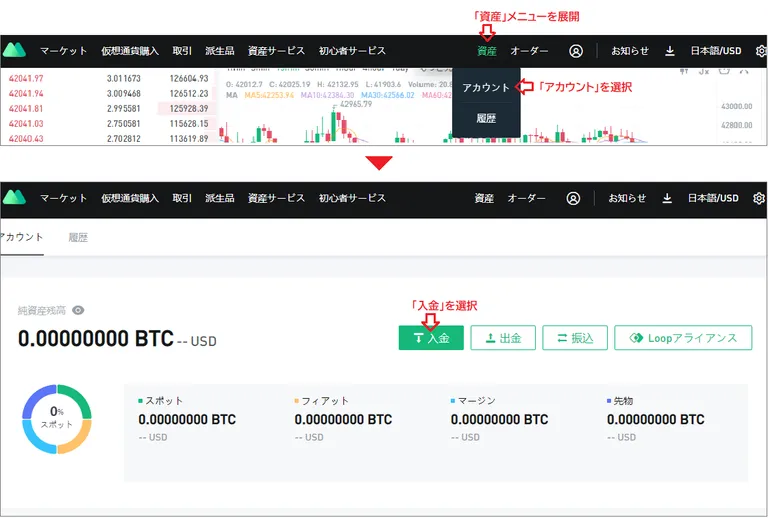Click the green 入金 deposit button

(431, 338)
